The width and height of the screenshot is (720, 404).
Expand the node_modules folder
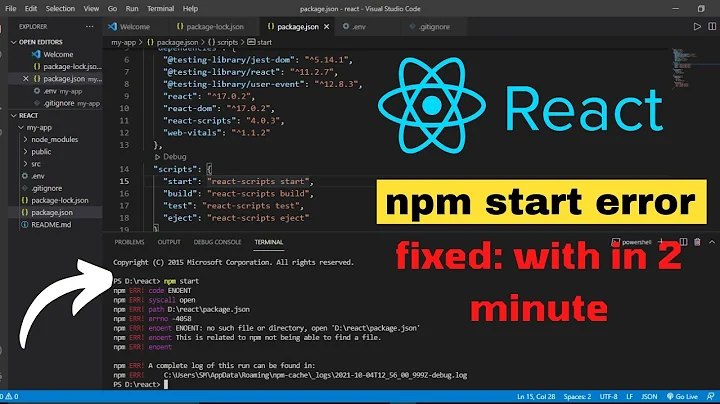(55, 139)
